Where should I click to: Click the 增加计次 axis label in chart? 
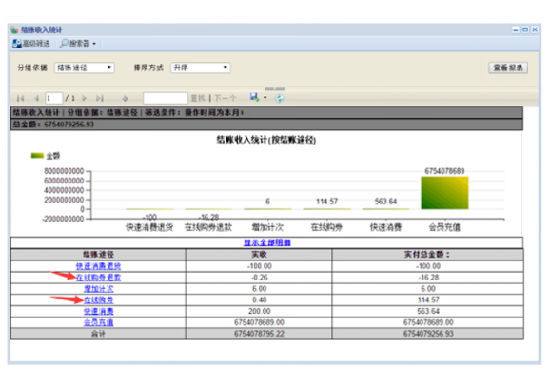tap(267, 227)
